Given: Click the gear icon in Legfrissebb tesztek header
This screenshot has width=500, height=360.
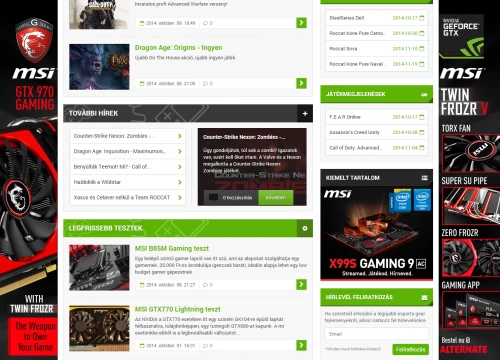Looking at the screenshot, I should coord(305,228).
